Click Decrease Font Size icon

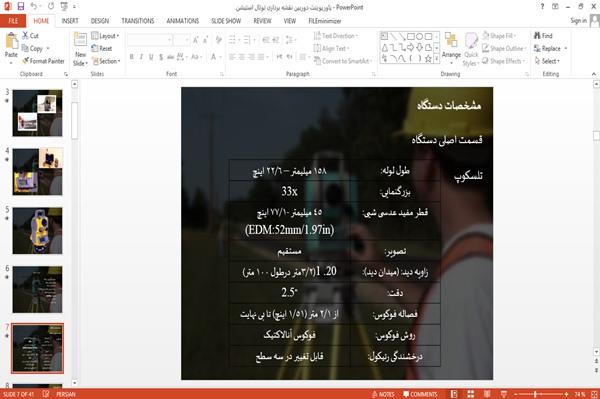click(205, 39)
